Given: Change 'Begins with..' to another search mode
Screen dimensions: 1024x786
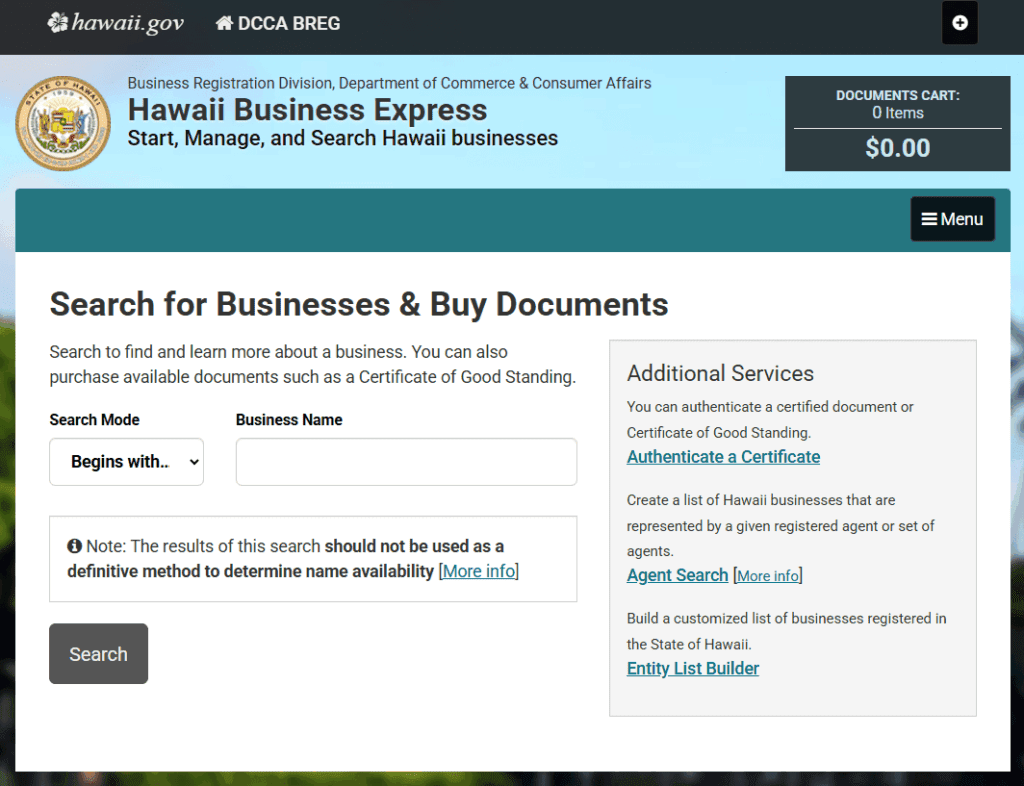Looking at the screenshot, I should 126,461.
